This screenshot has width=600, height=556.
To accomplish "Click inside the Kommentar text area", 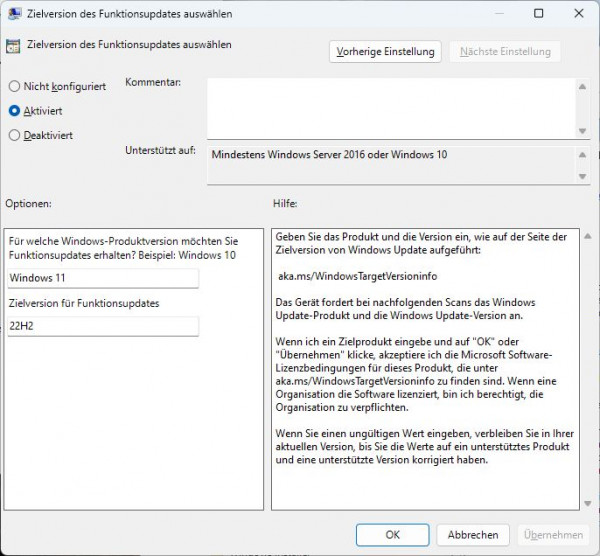I will [x=391, y=108].
